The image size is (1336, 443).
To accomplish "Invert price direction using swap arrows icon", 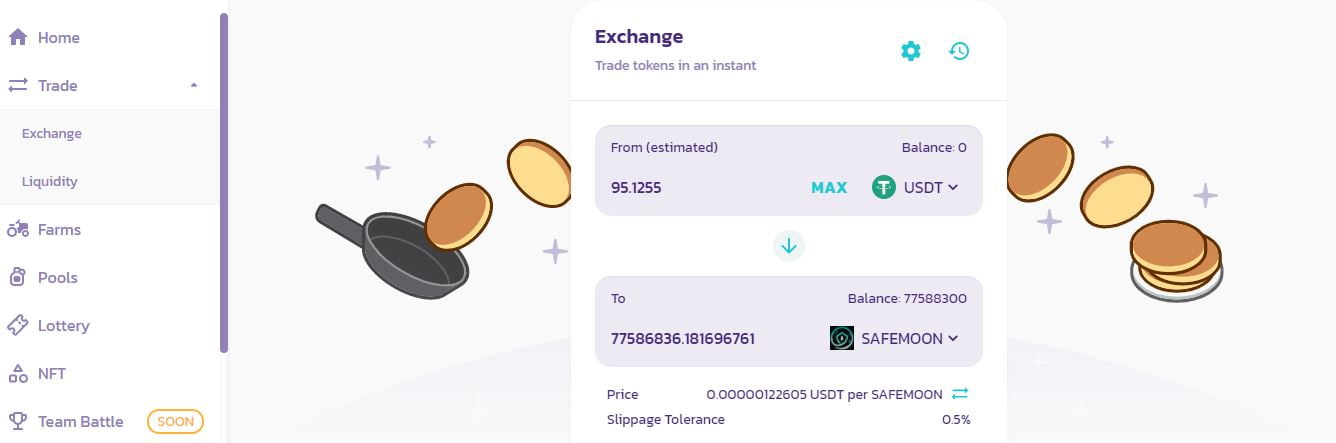I will pyautogui.click(x=960, y=394).
